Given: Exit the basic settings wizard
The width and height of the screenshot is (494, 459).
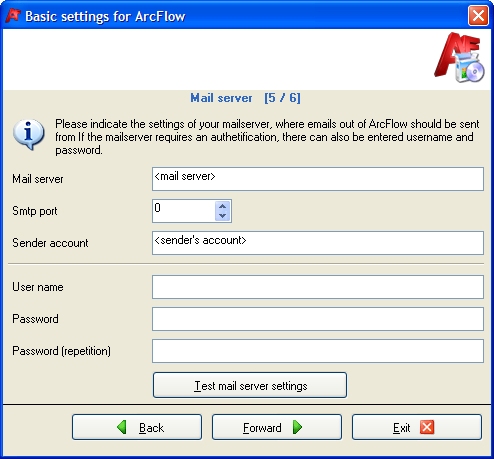Looking at the screenshot, I should 417,427.
